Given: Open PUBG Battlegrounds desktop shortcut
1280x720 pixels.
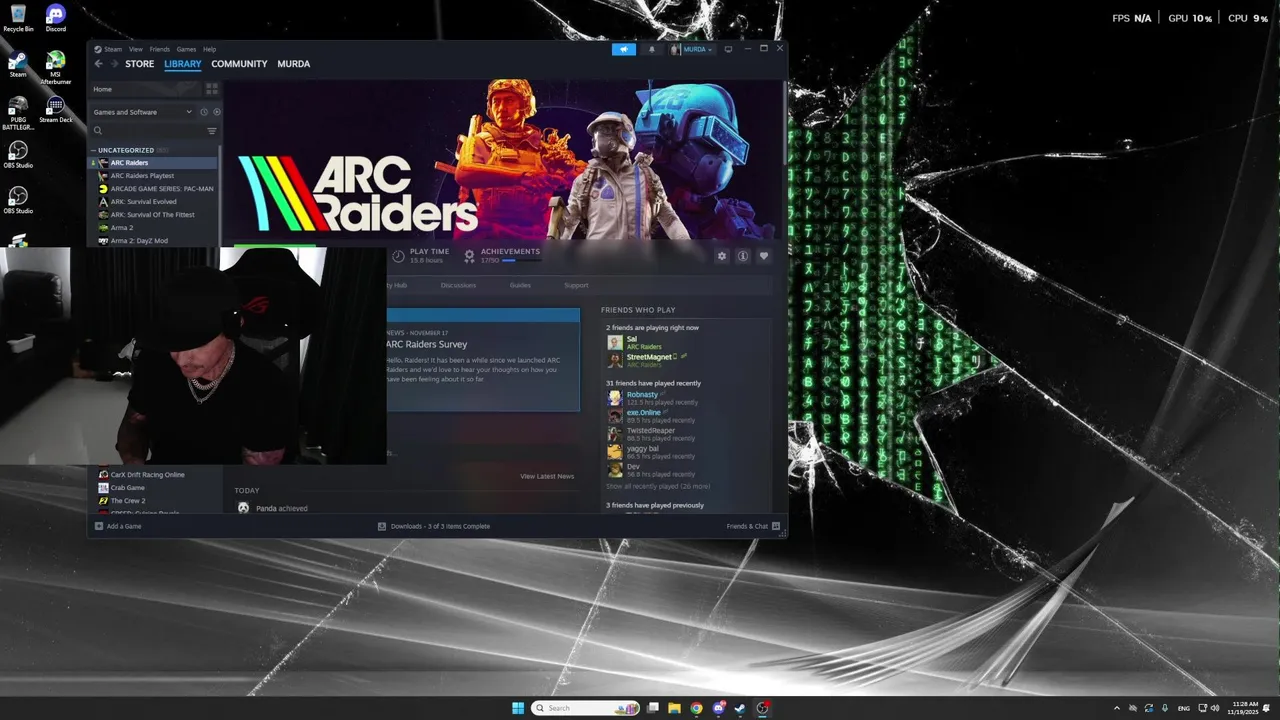Looking at the screenshot, I should point(18,113).
